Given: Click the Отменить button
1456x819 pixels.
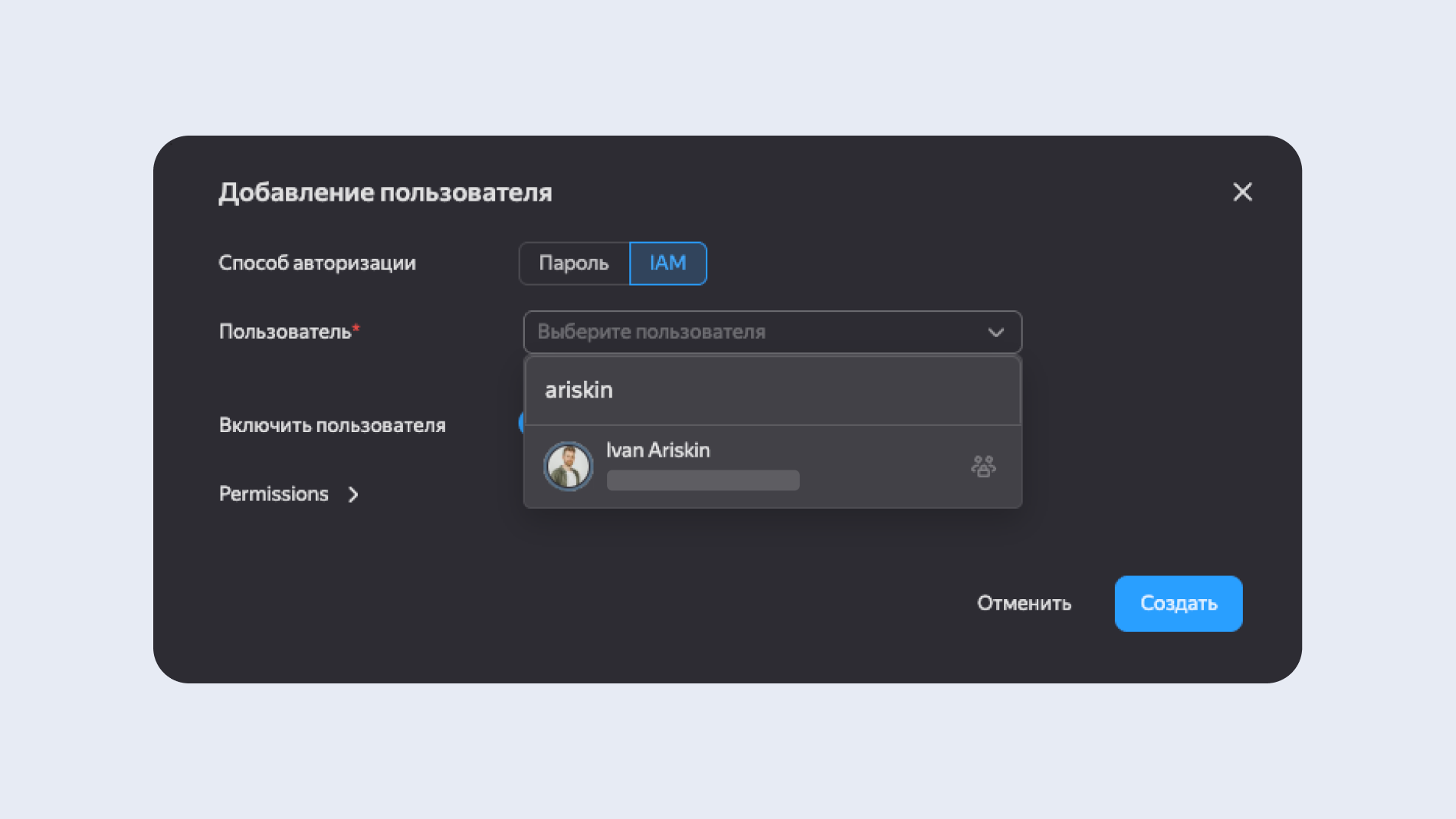Looking at the screenshot, I should pyautogui.click(x=1024, y=604).
